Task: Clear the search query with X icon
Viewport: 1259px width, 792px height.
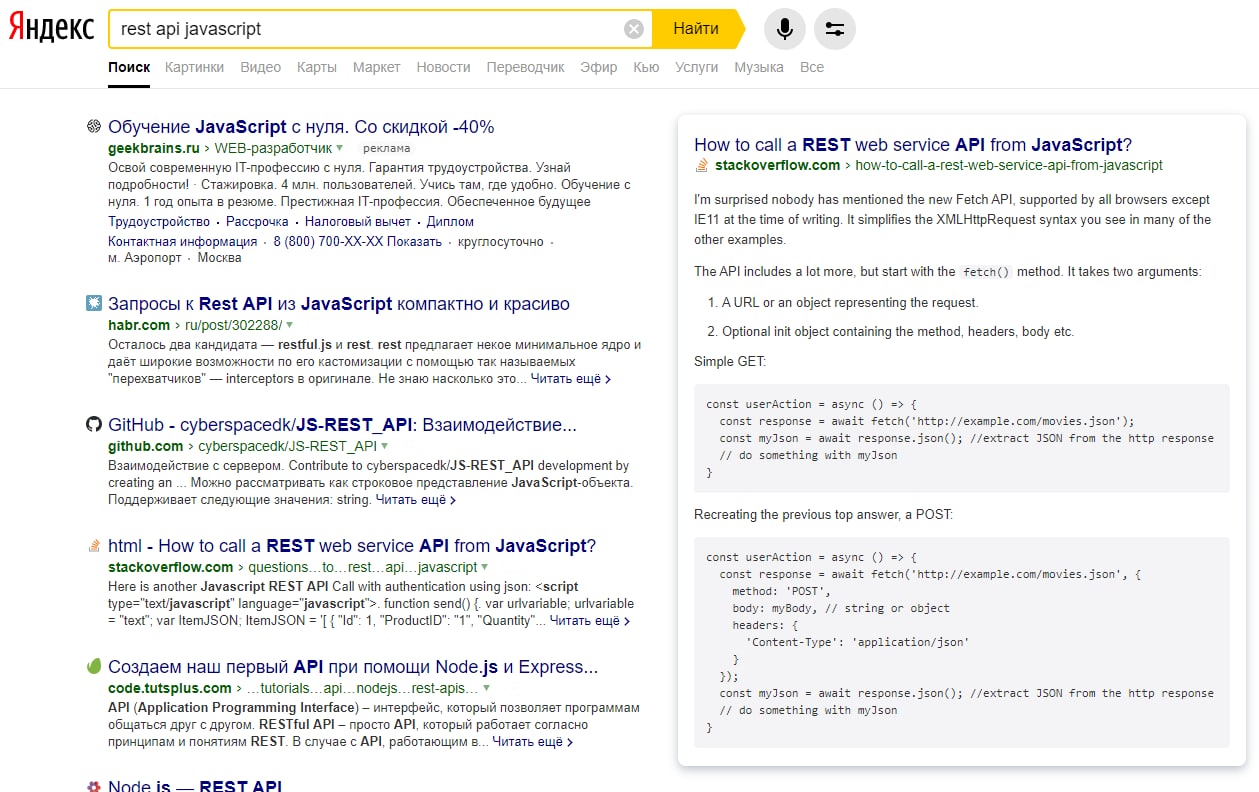Action: pyautogui.click(x=633, y=29)
